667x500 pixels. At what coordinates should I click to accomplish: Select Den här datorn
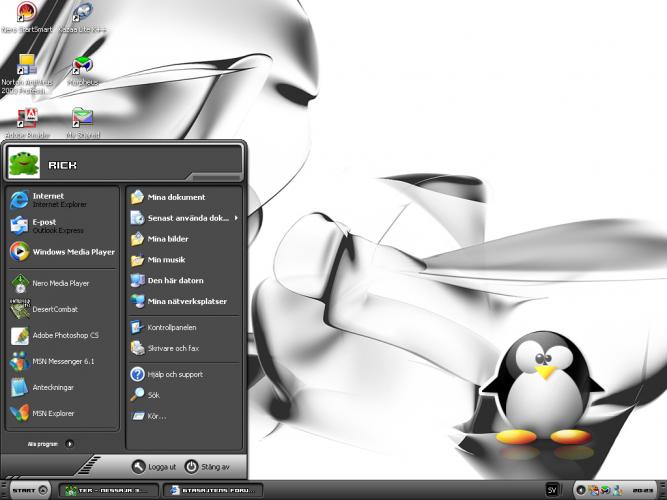click(174, 281)
